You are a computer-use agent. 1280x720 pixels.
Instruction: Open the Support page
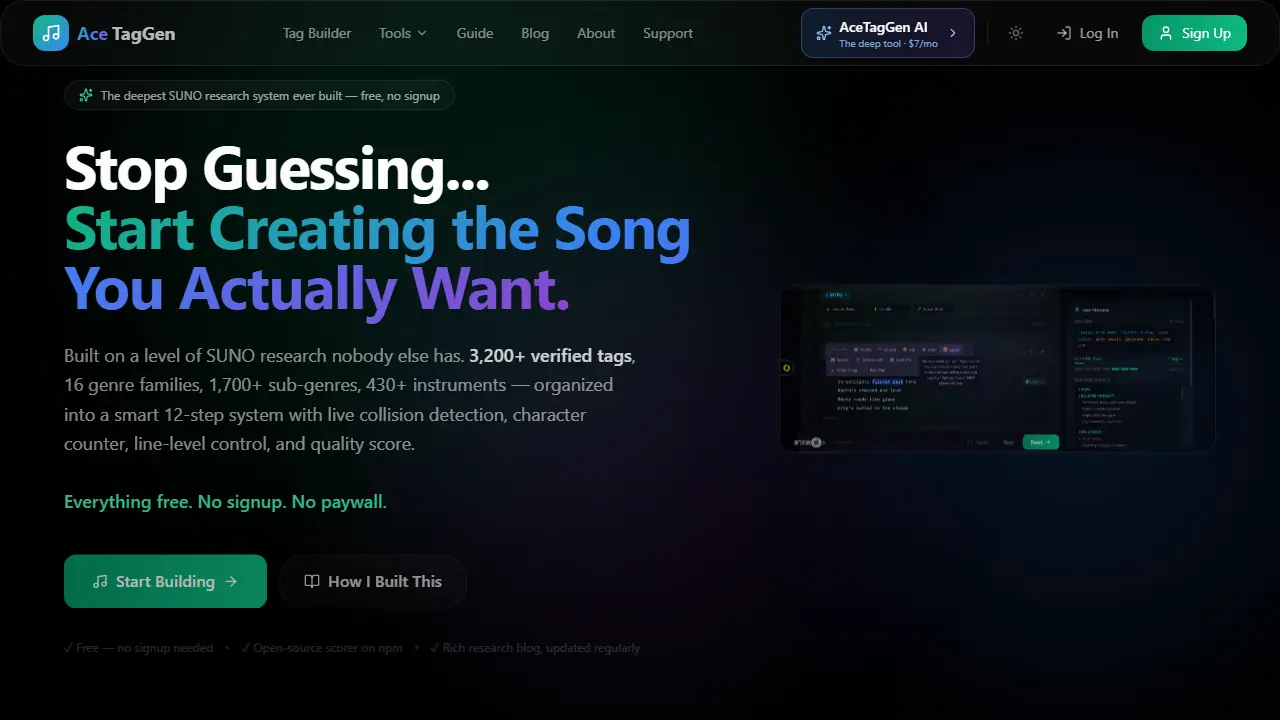(x=668, y=33)
